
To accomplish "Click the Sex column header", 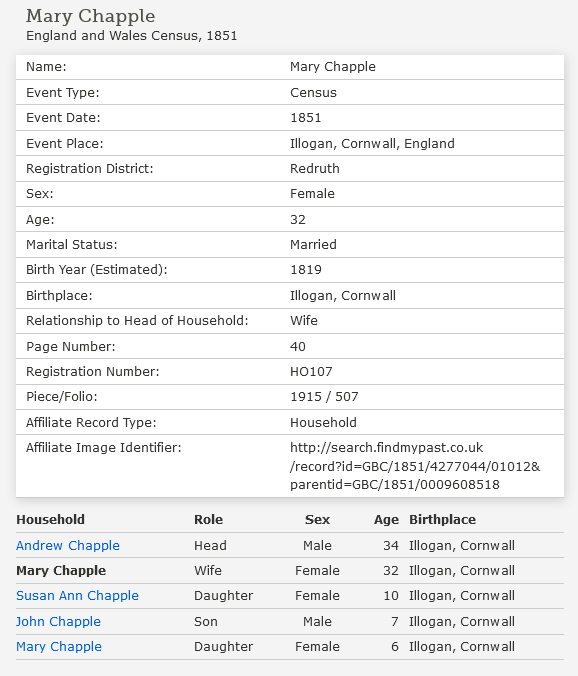I will coord(317,520).
